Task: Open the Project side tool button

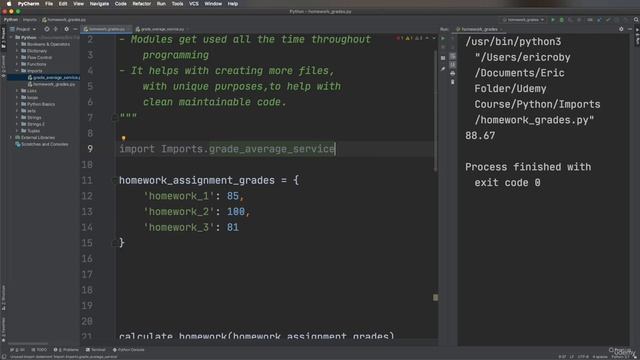Action: pyautogui.click(x=3, y=38)
